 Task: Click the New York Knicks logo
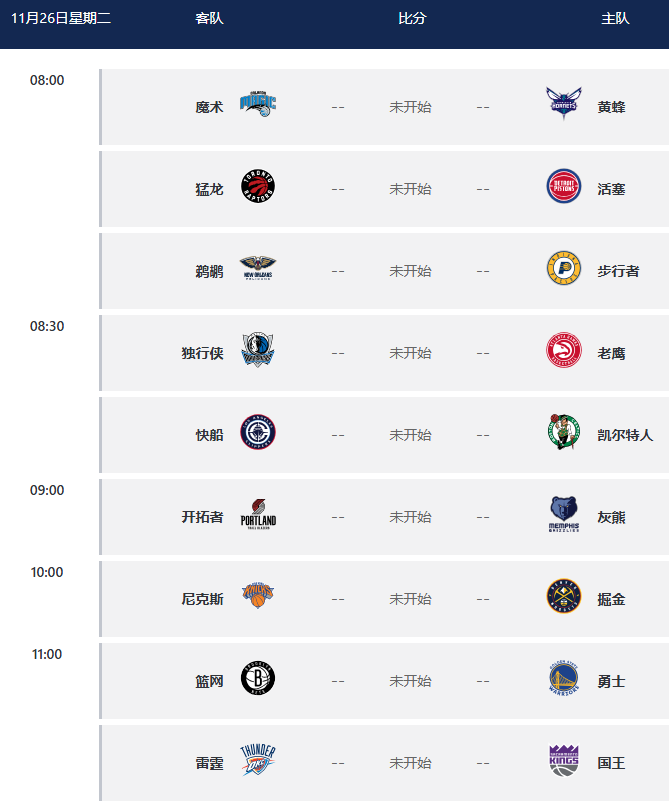coord(258,595)
